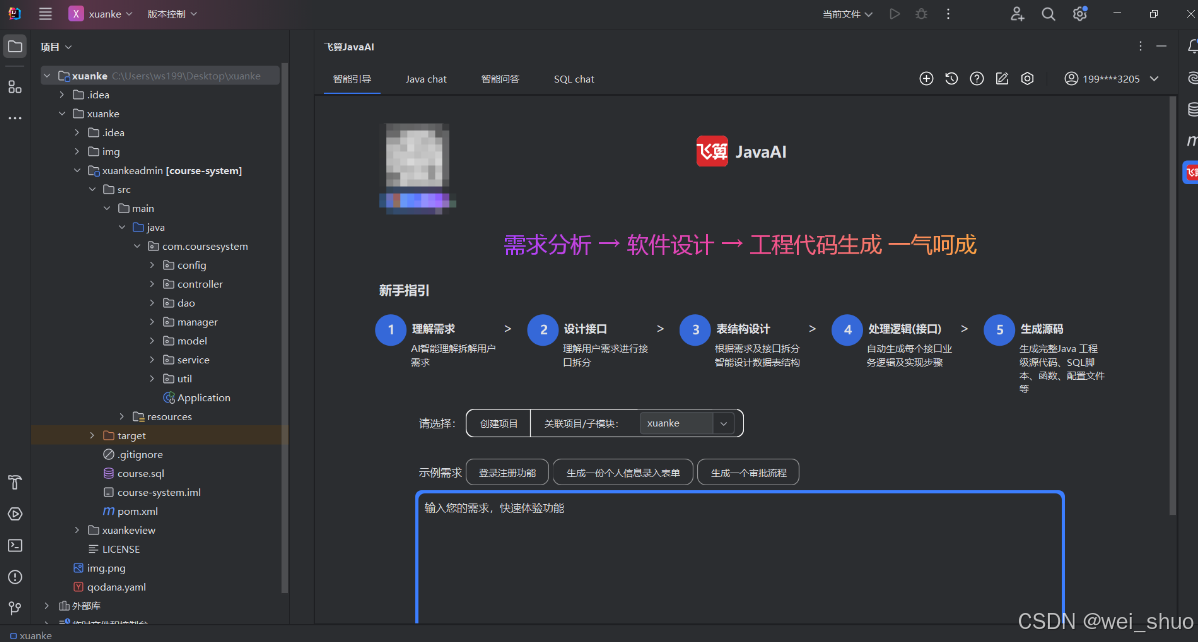Open chat history clock icon

951,79
